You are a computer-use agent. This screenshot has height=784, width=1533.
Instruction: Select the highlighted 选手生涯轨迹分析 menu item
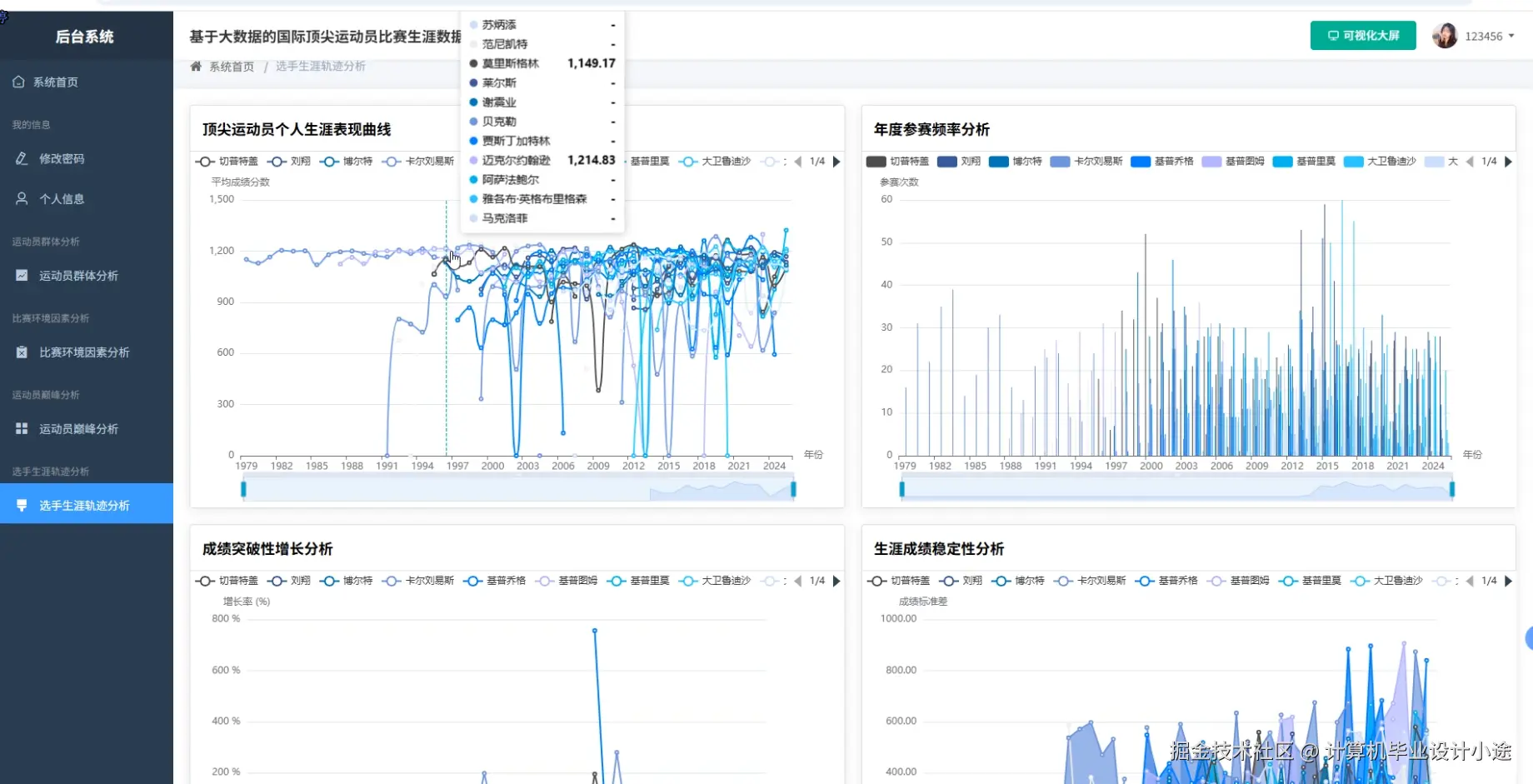coord(86,504)
